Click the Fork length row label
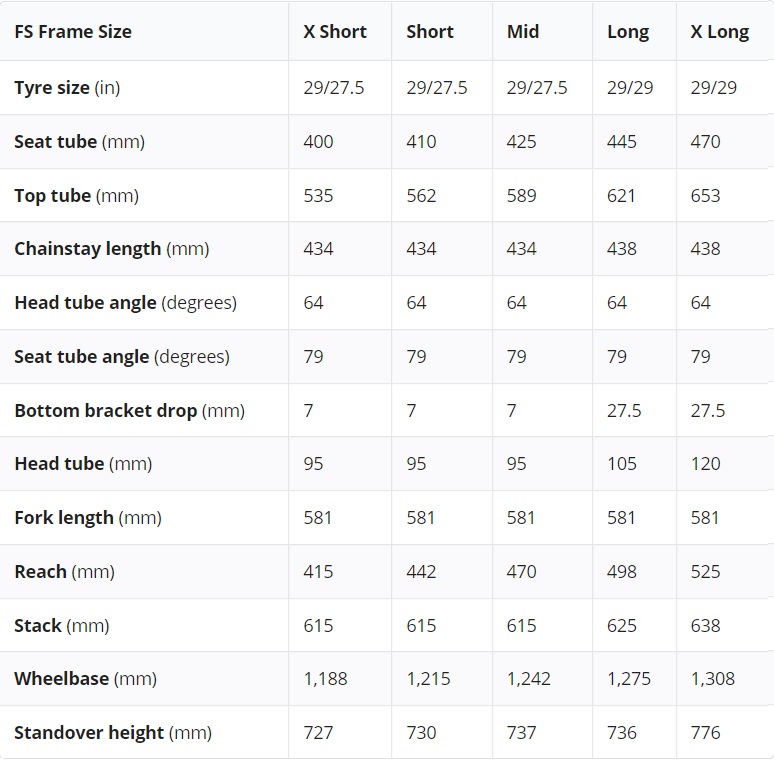The width and height of the screenshot is (774, 761). coord(87,518)
